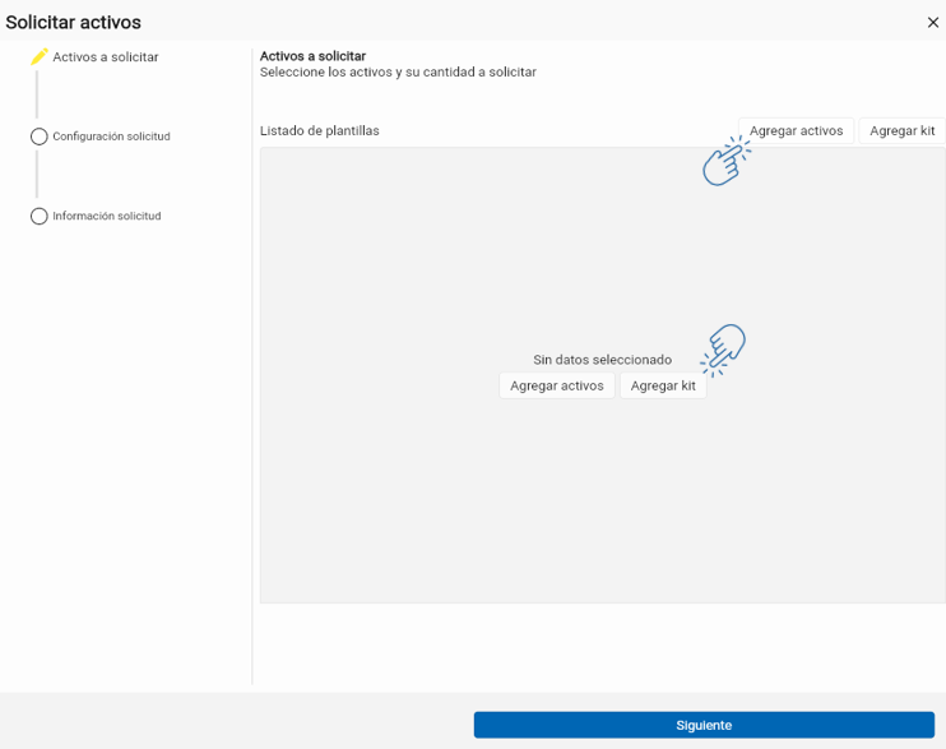Screen dimensions: 946x749
Task: Close the Solicitar activos dialog
Action: (x=933, y=22)
